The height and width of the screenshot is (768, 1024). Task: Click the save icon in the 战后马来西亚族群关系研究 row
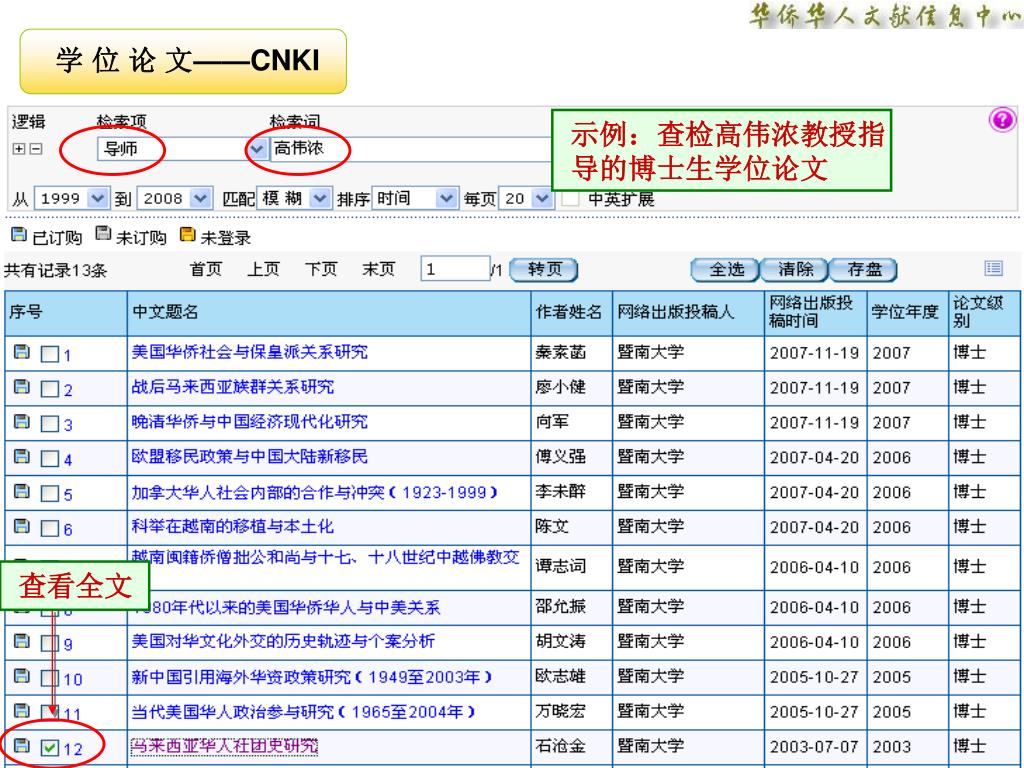22,387
